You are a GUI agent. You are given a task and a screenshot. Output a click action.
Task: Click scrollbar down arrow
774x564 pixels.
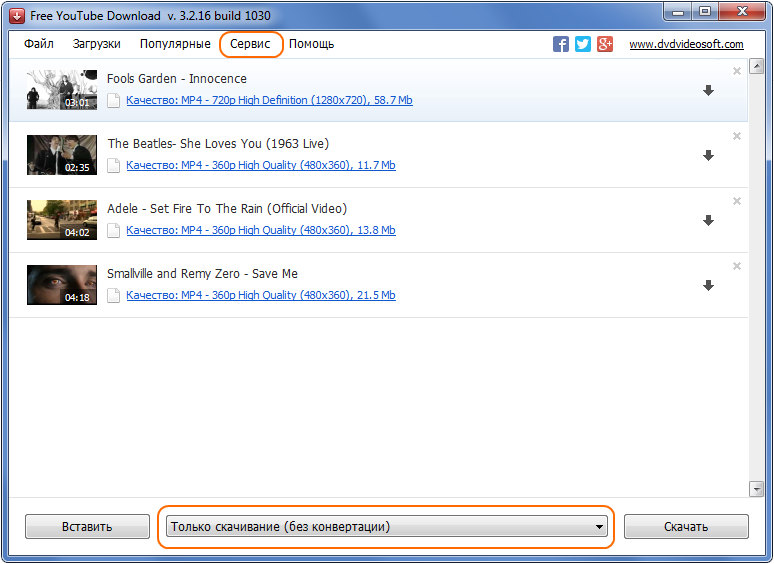[756, 489]
